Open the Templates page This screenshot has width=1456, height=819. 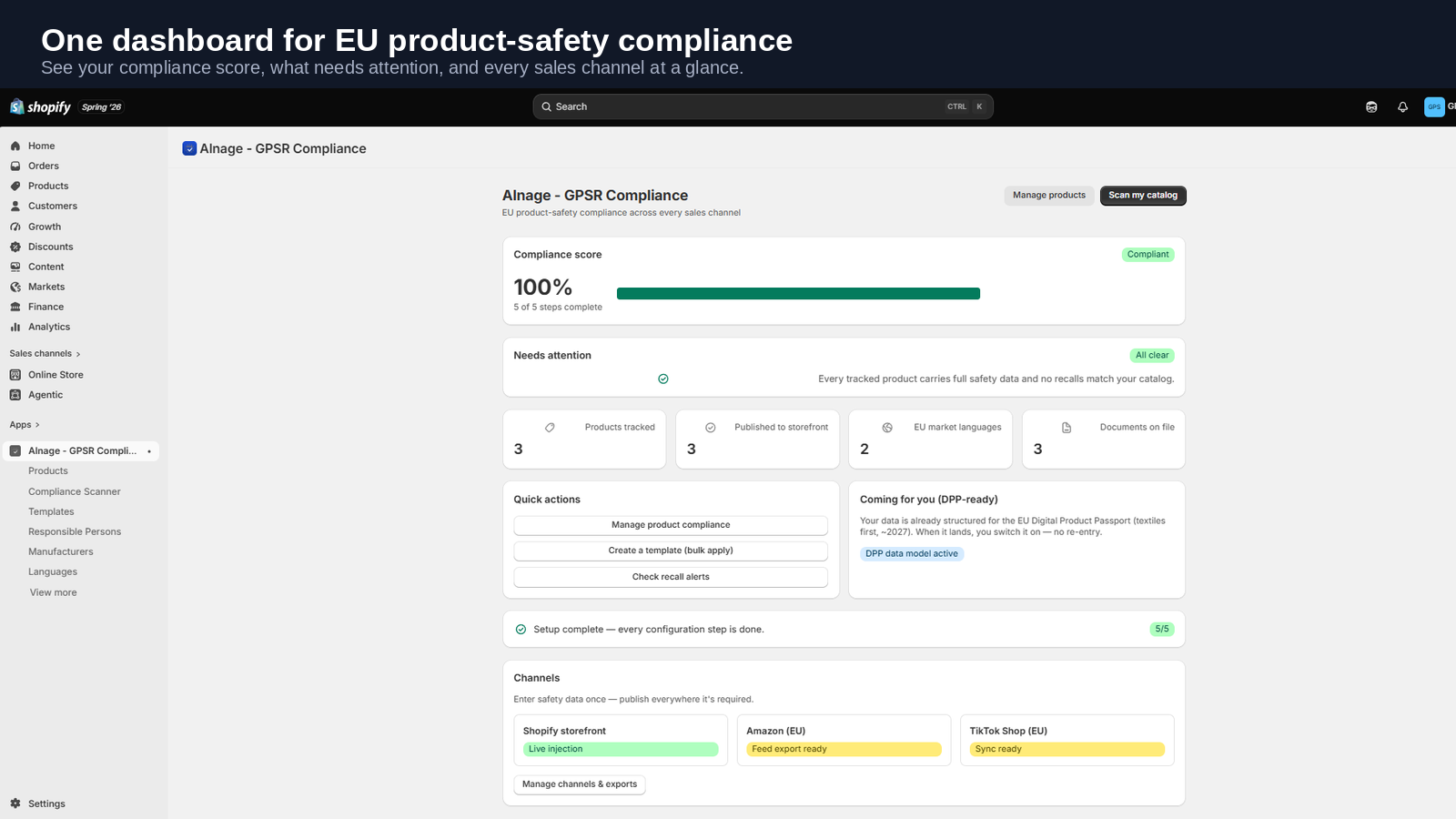51,511
